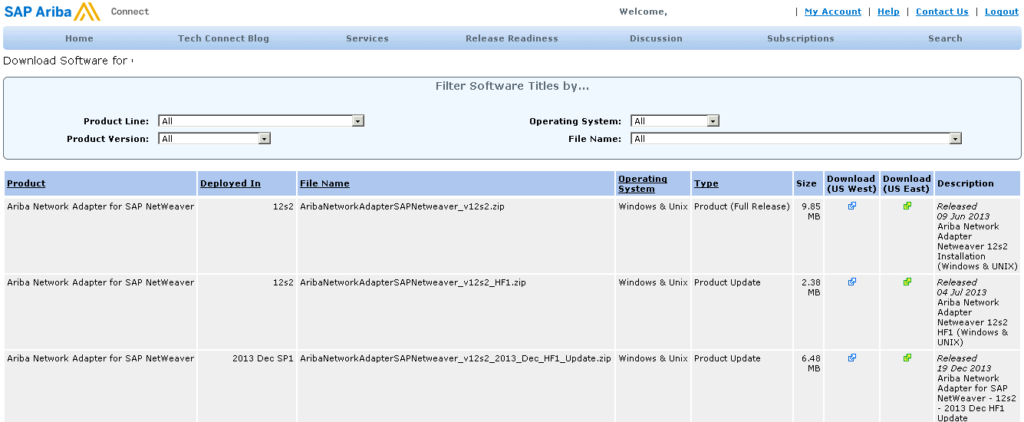This screenshot has height=422, width=1024.
Task: Click Download (US West) column header
Action: click(x=851, y=184)
